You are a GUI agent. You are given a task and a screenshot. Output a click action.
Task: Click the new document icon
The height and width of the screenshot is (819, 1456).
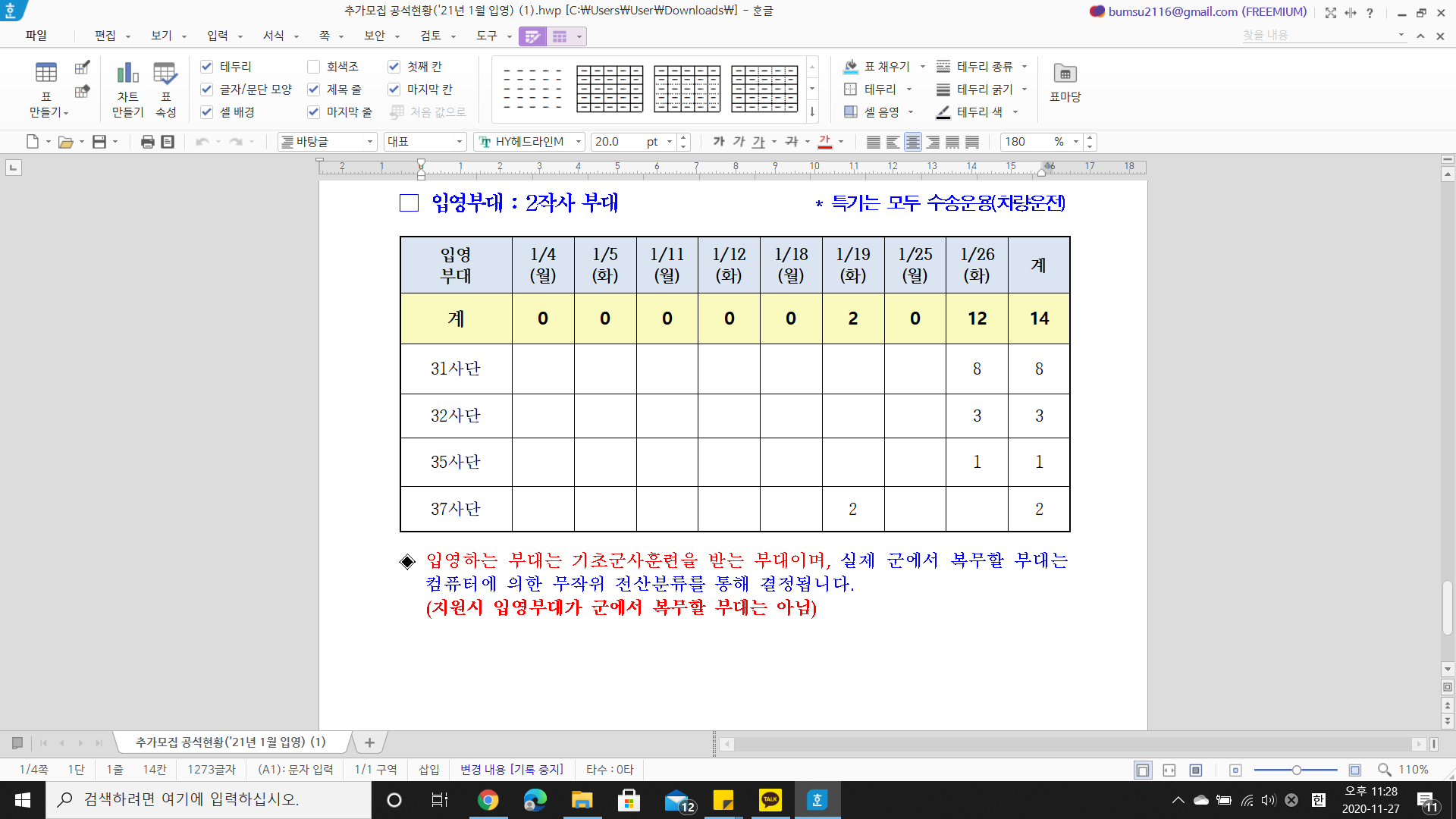pos(33,142)
